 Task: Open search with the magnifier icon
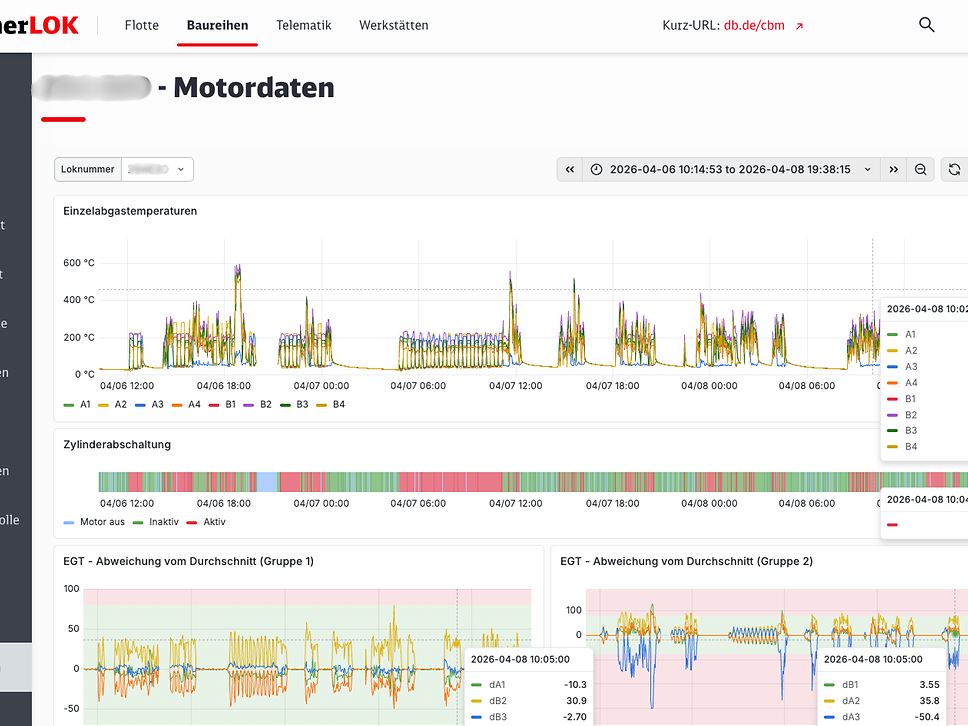(926, 25)
